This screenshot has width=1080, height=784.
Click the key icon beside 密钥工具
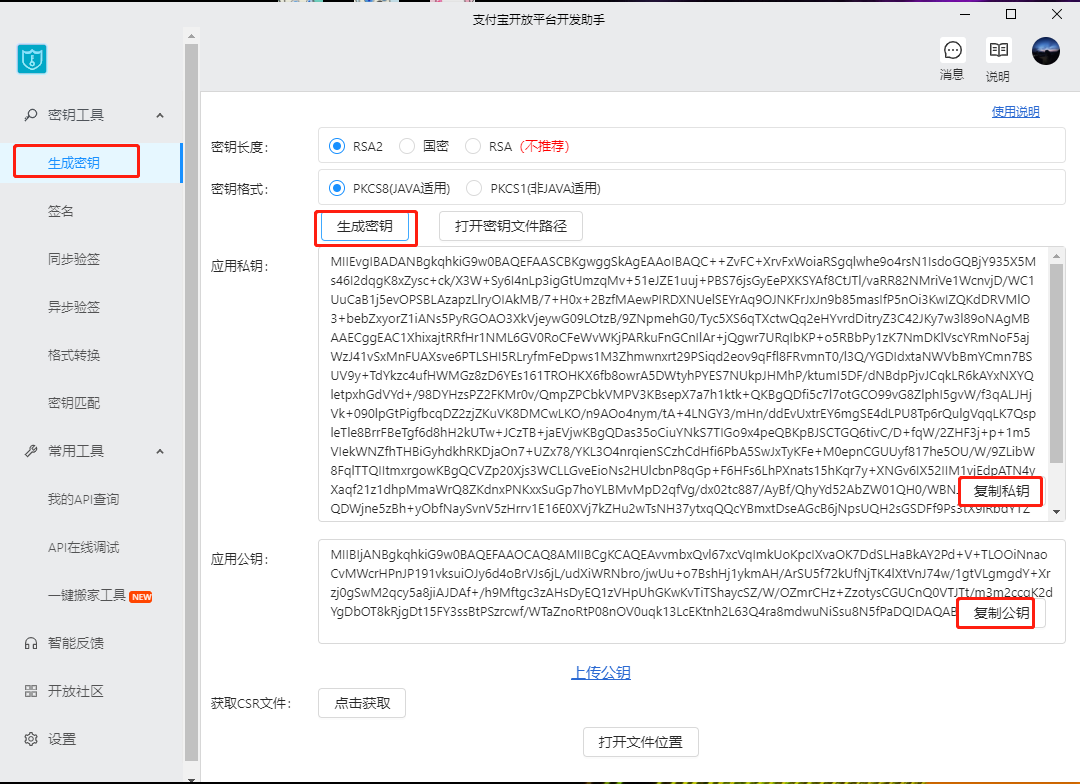click(x=30, y=115)
